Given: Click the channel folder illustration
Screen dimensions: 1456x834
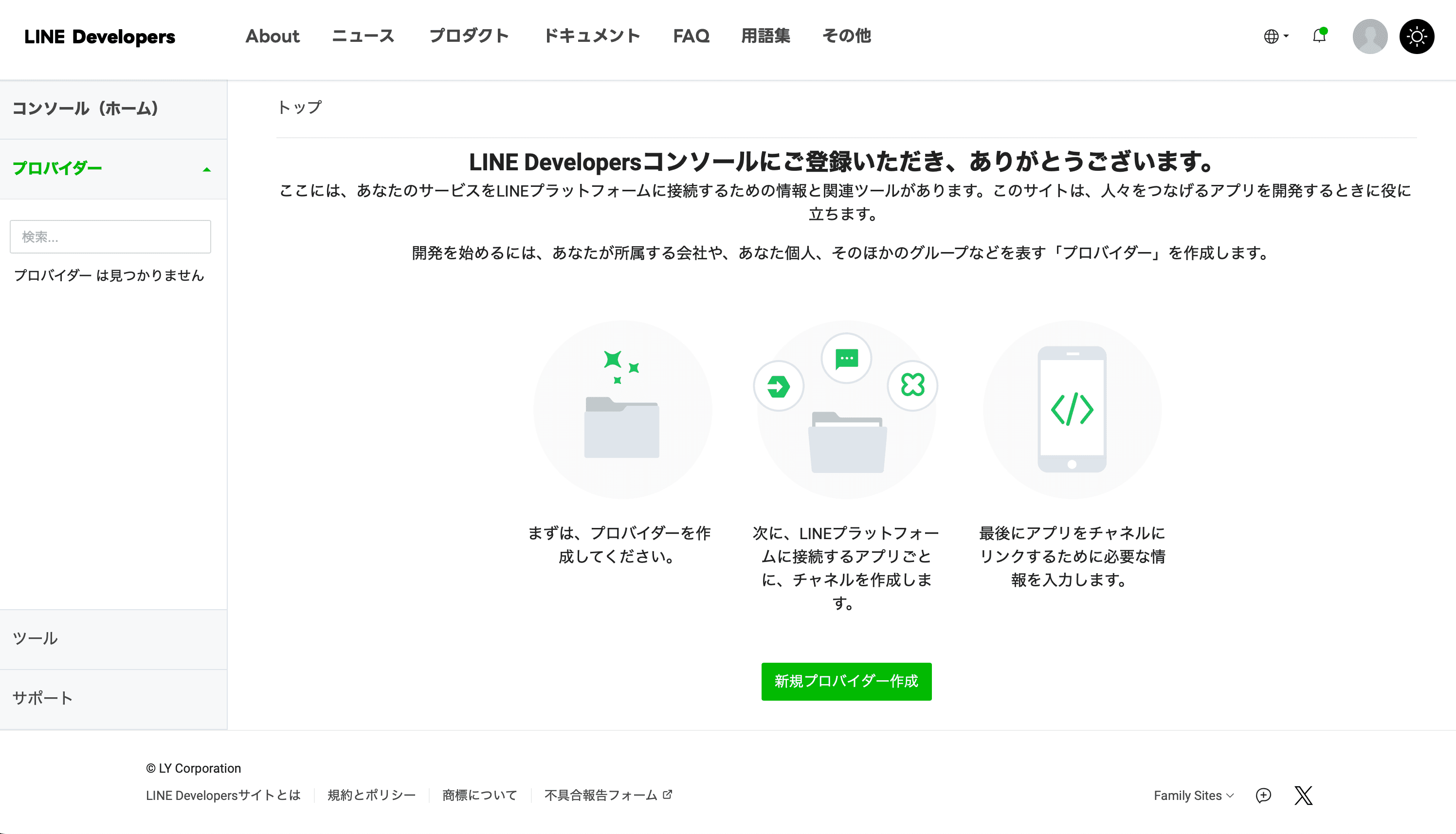Looking at the screenshot, I should (846, 409).
